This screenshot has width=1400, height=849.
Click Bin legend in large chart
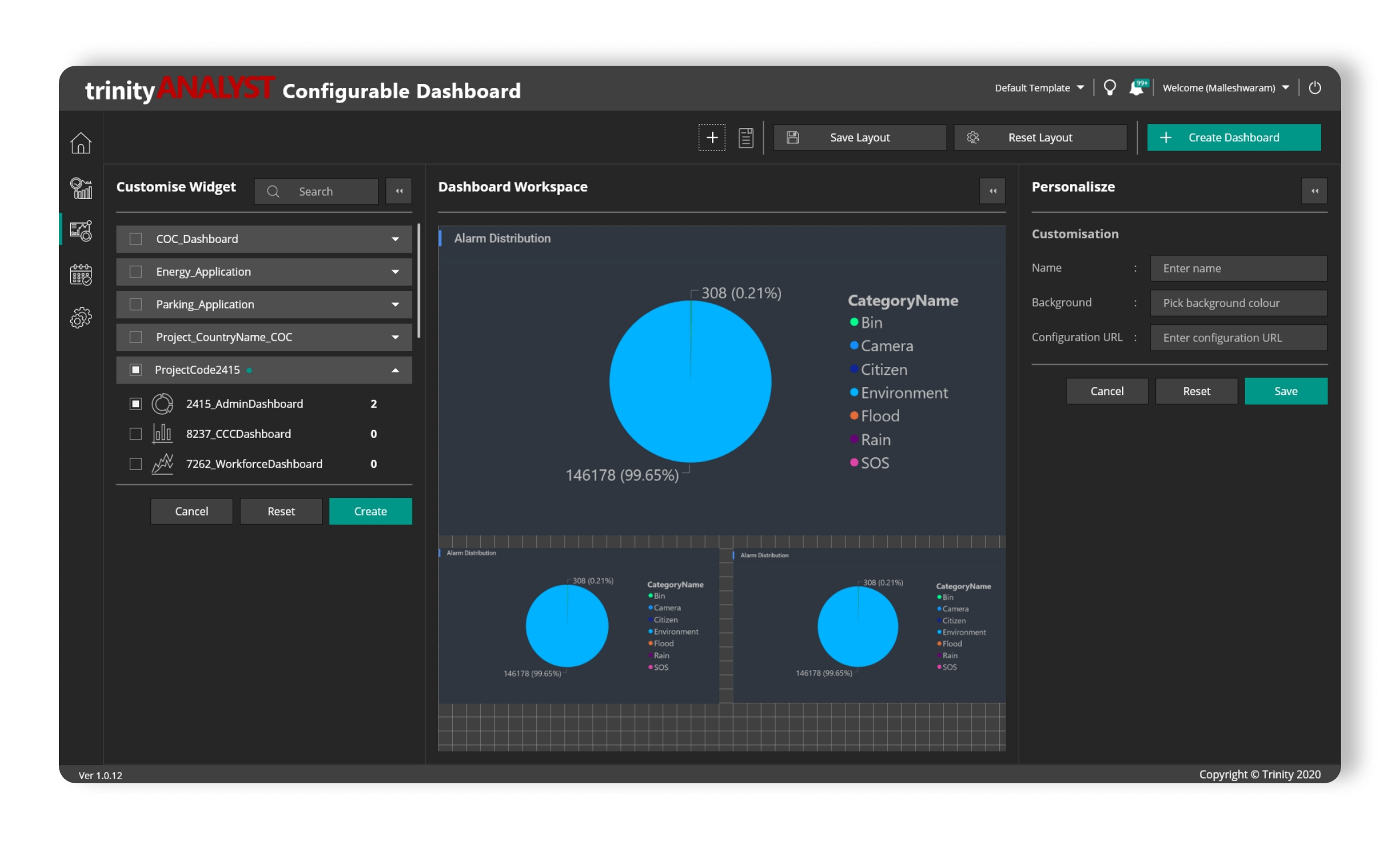(866, 323)
